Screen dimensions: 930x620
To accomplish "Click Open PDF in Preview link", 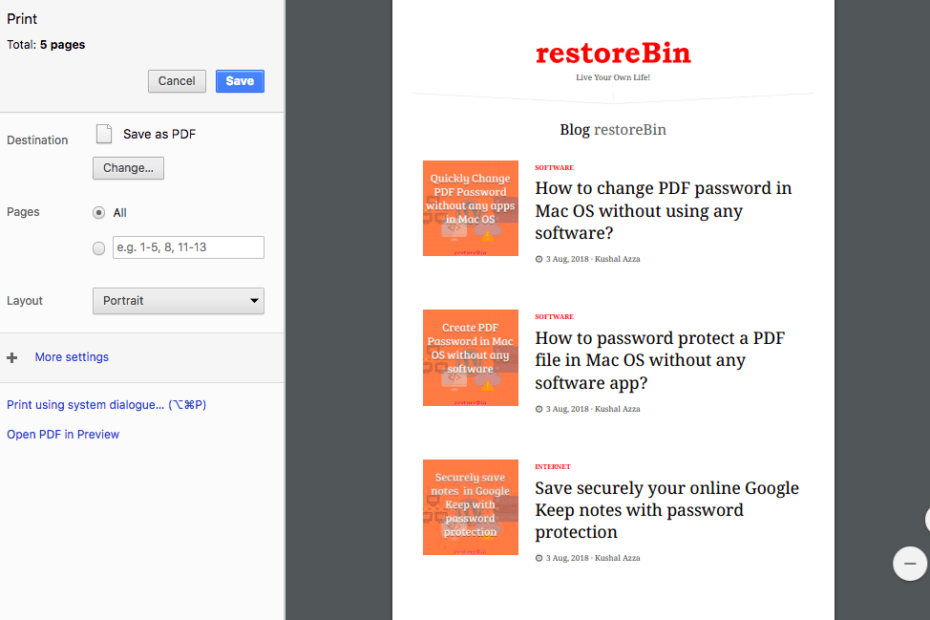I will [63, 434].
